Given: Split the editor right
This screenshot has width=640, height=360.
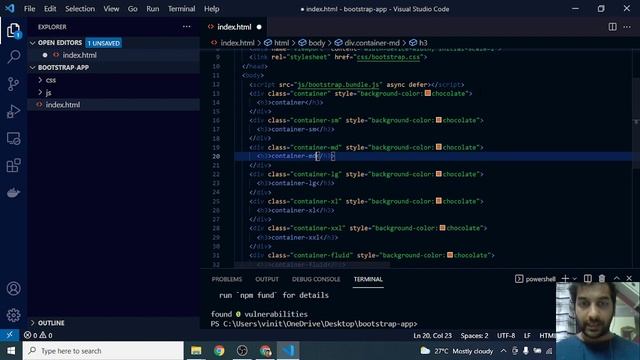Looking at the screenshot, I should [612, 27].
